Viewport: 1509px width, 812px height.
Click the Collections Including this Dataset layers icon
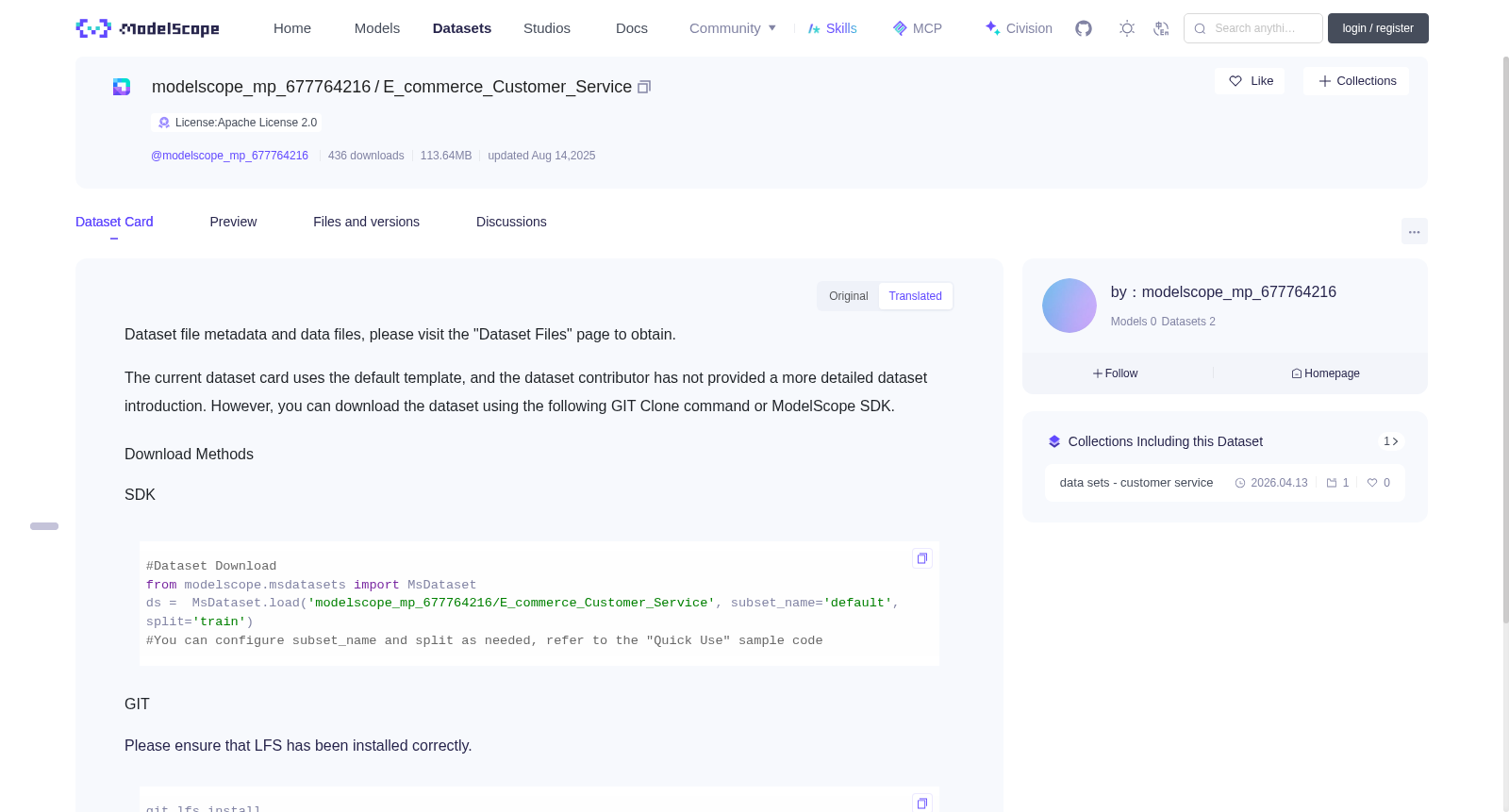(x=1054, y=441)
